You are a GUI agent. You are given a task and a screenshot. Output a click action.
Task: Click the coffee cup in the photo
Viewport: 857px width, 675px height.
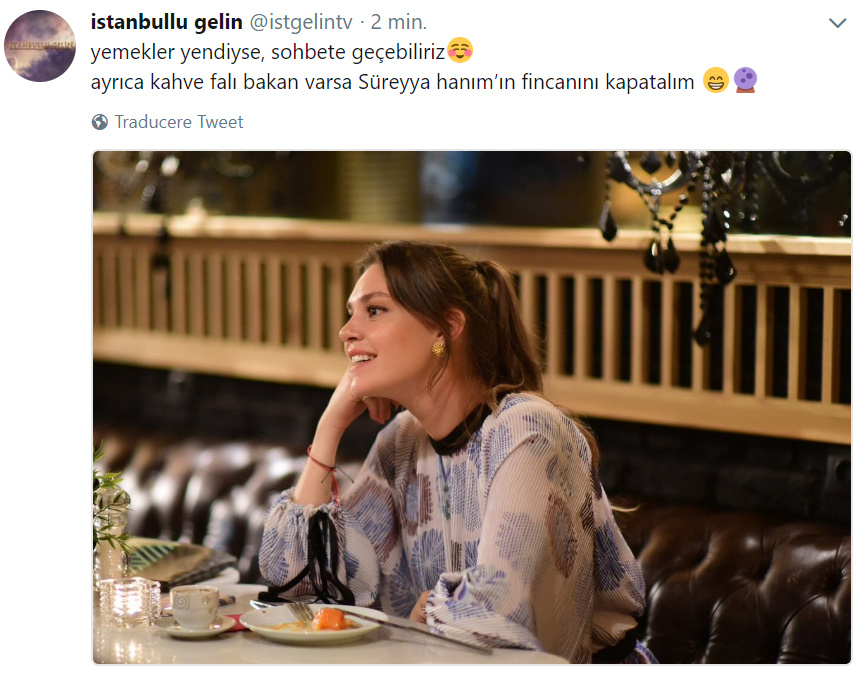pyautogui.click(x=194, y=606)
